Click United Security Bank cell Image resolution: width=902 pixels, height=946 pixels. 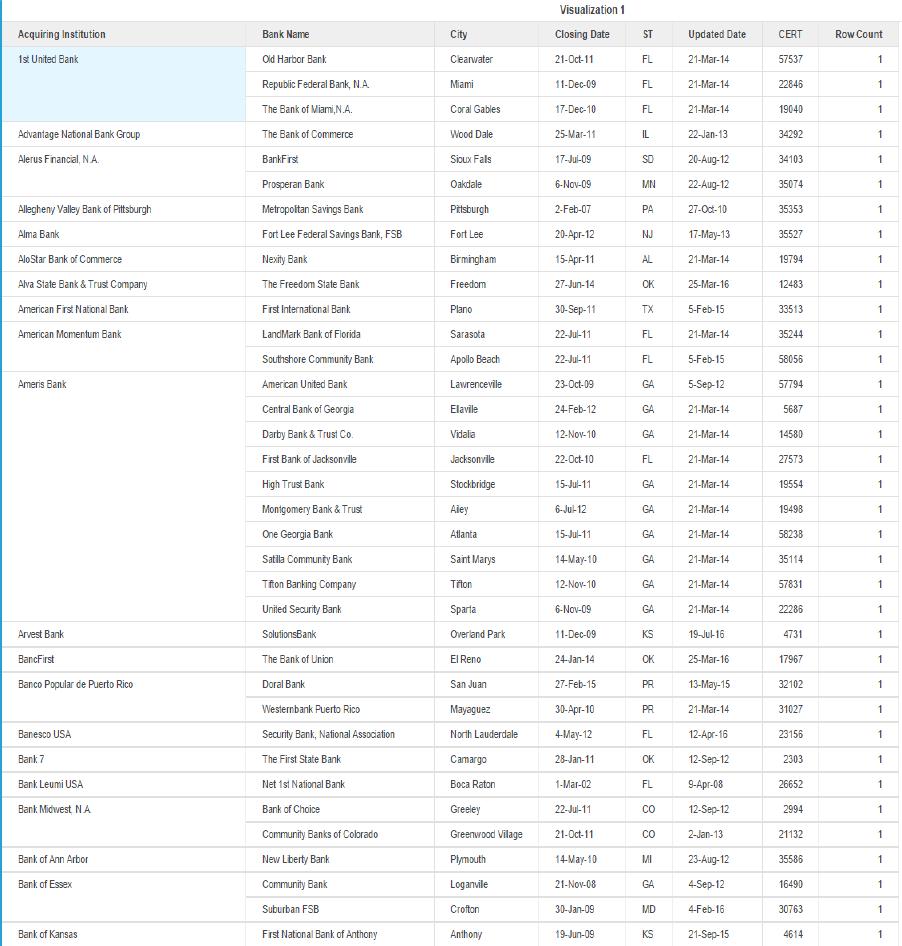coord(340,609)
